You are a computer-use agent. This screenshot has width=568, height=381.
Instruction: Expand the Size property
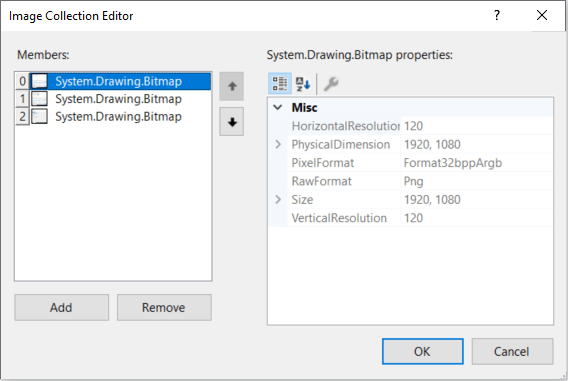(x=278, y=199)
